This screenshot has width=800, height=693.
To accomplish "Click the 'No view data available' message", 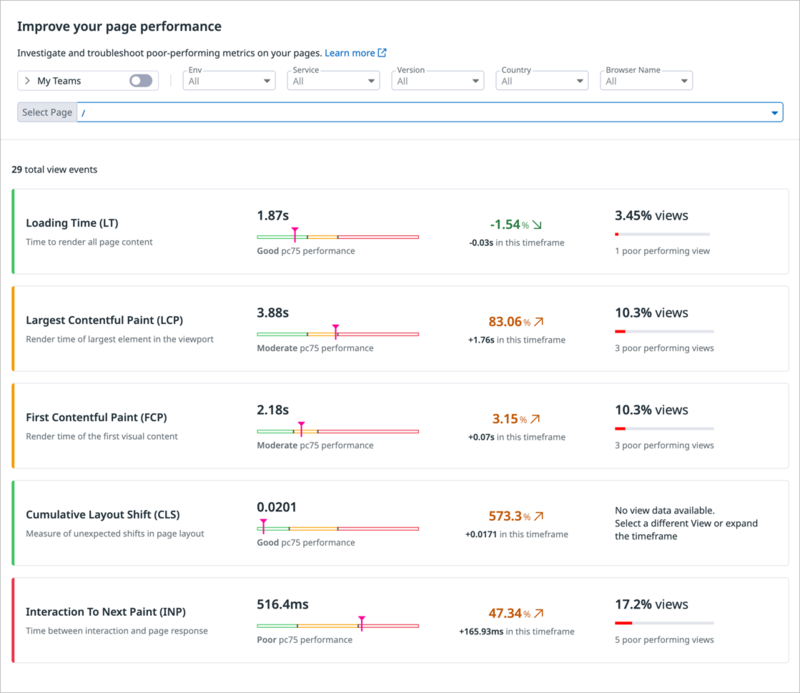I will point(686,523).
